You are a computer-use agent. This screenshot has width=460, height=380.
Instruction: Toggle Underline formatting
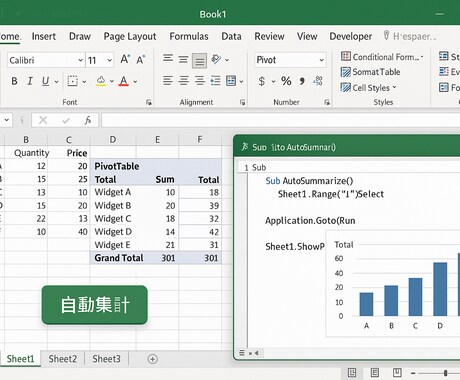click(x=46, y=81)
